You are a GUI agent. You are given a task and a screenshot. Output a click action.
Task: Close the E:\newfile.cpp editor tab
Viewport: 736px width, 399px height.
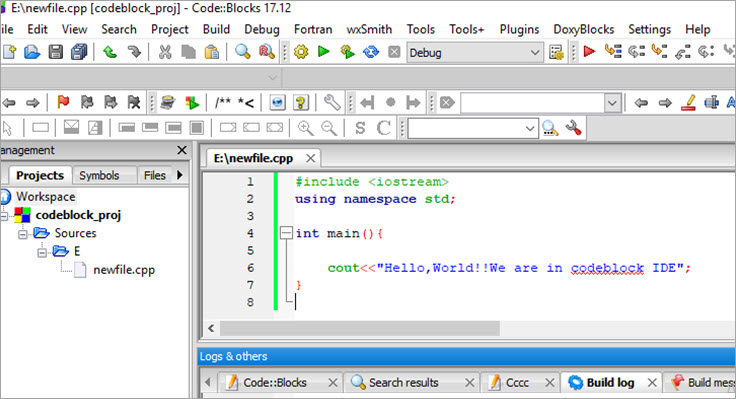[310, 158]
